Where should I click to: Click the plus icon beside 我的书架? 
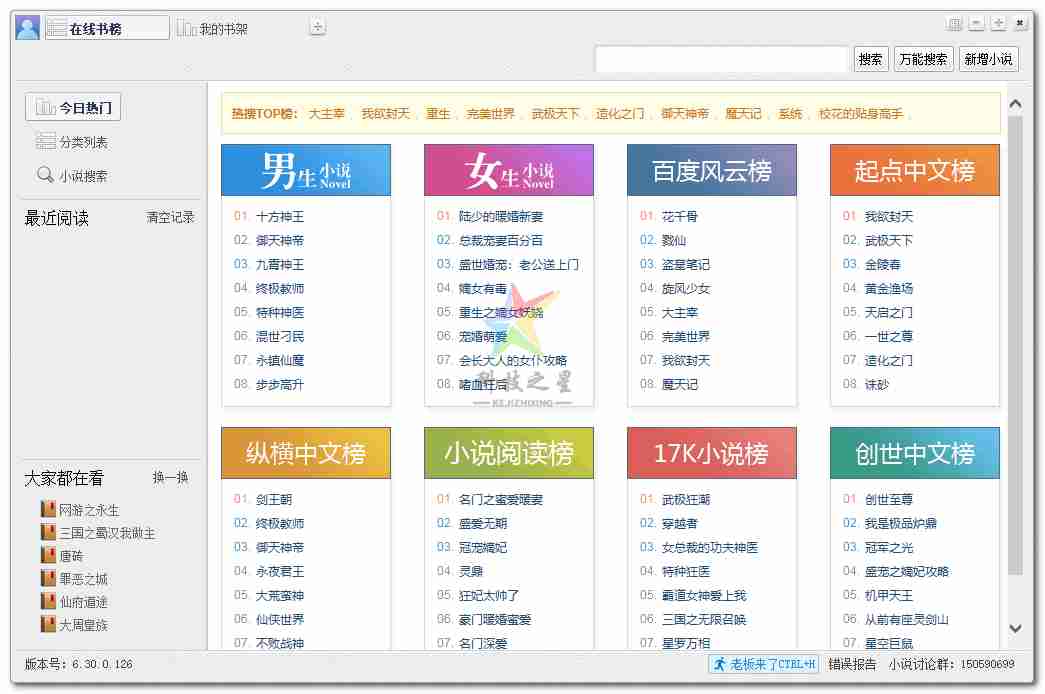coord(317,27)
